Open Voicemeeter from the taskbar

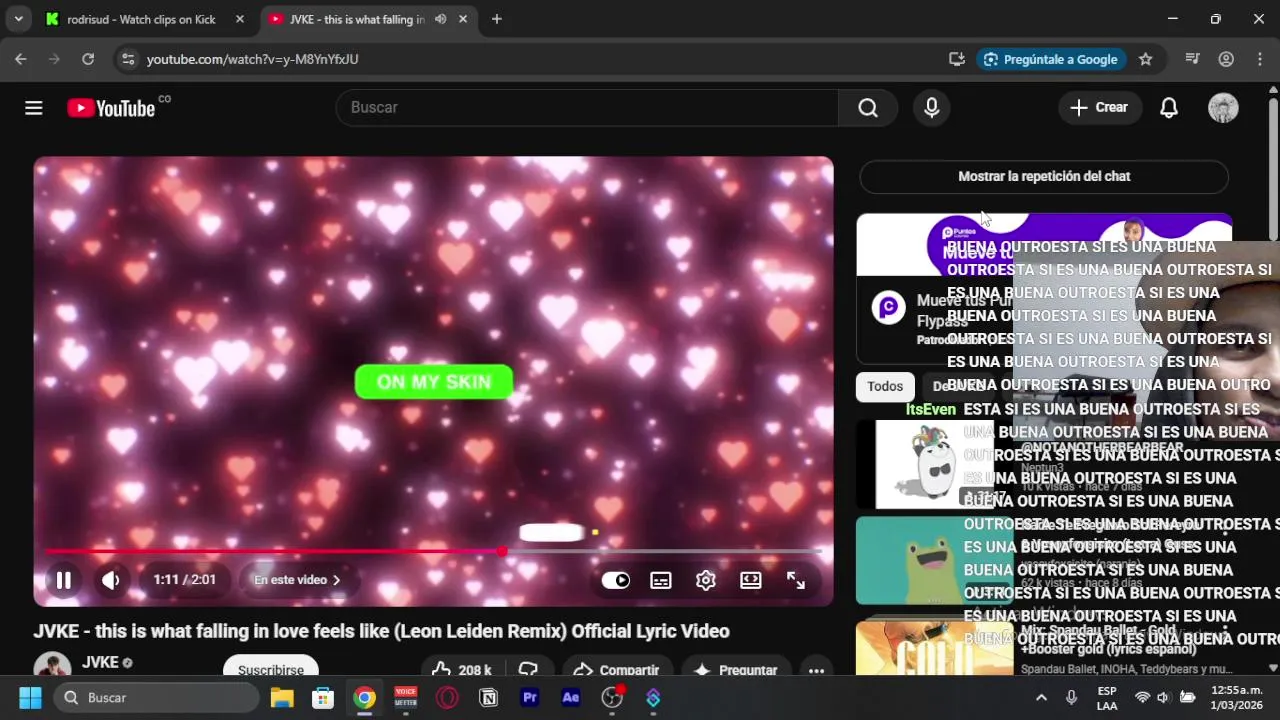(406, 697)
